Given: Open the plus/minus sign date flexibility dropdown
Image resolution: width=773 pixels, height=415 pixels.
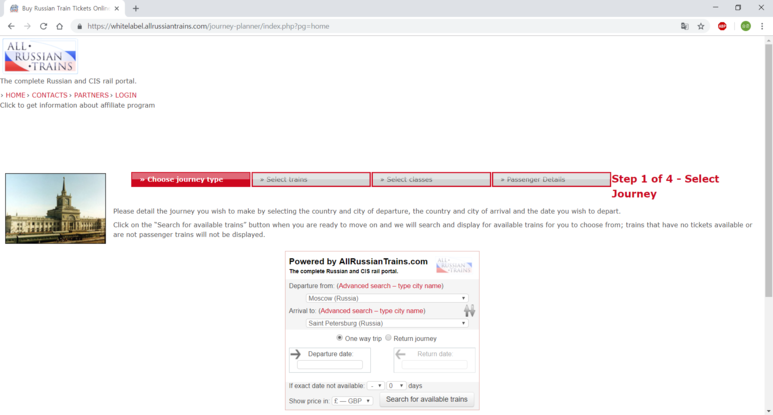Looking at the screenshot, I should pyautogui.click(x=376, y=385).
